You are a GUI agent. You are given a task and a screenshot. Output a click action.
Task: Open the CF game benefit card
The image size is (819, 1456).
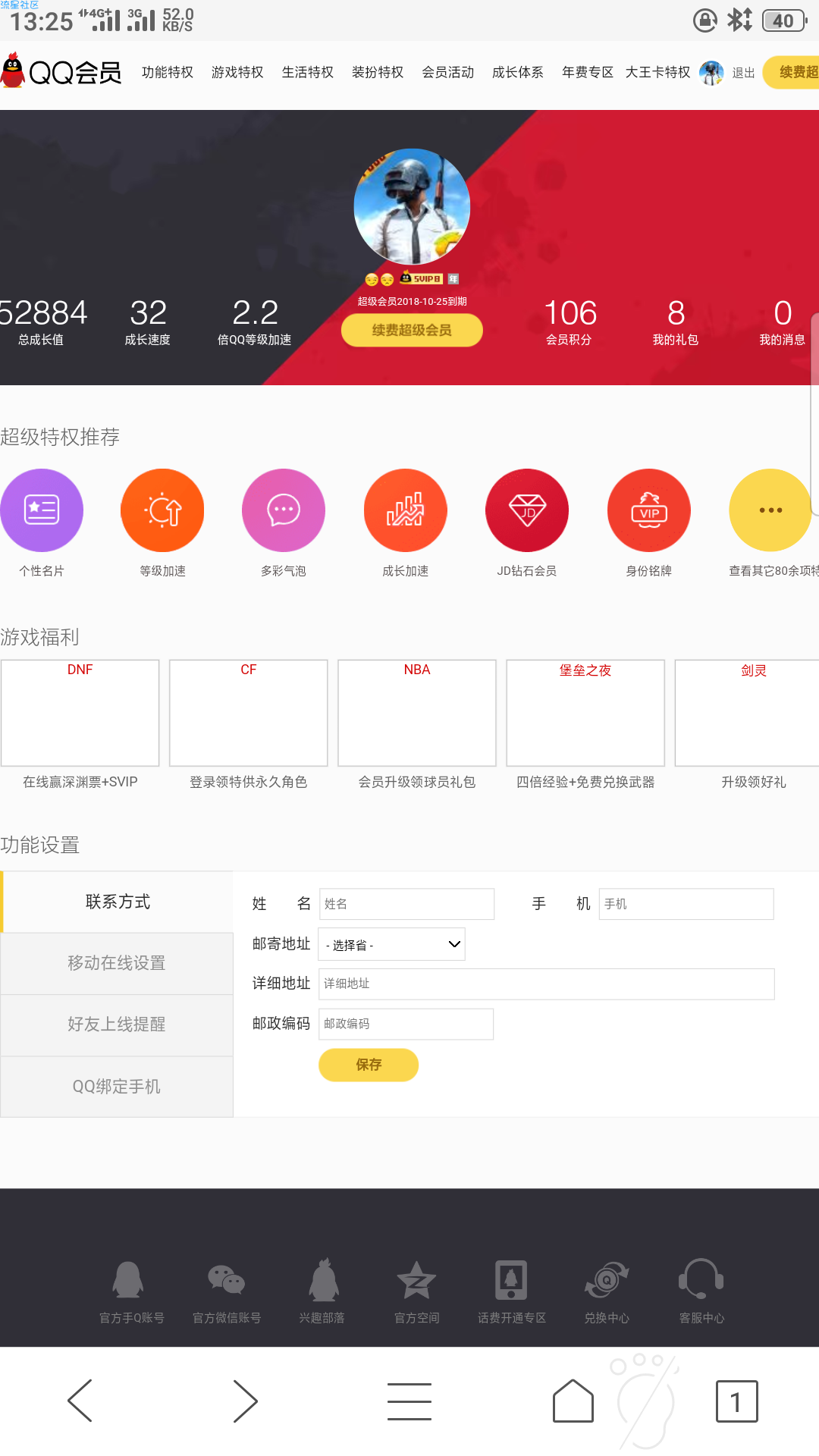click(x=249, y=713)
